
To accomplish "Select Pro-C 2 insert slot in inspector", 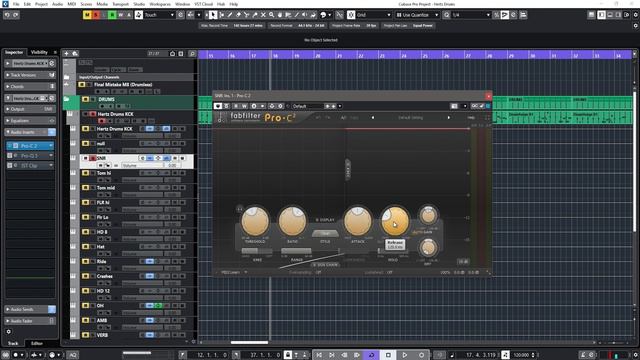I will click(30, 146).
